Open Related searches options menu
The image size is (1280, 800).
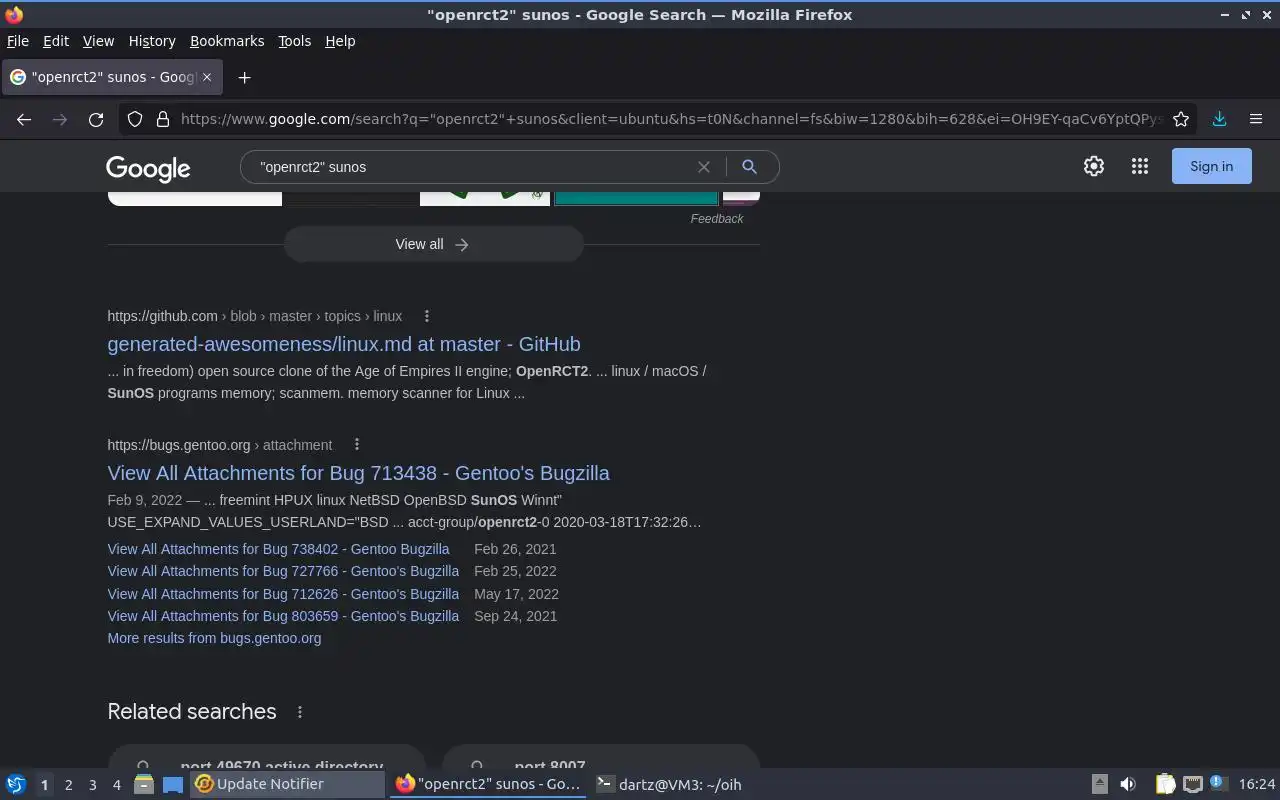click(x=300, y=712)
